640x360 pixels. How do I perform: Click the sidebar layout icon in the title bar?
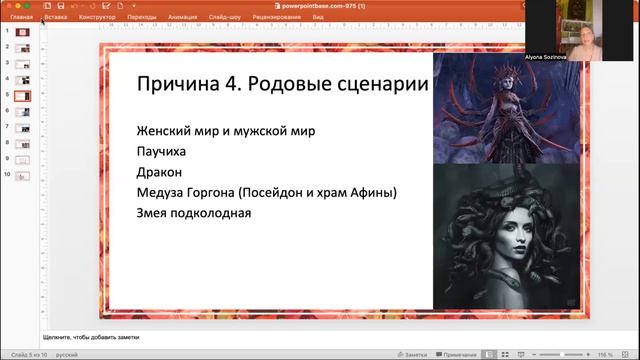pos(47,6)
